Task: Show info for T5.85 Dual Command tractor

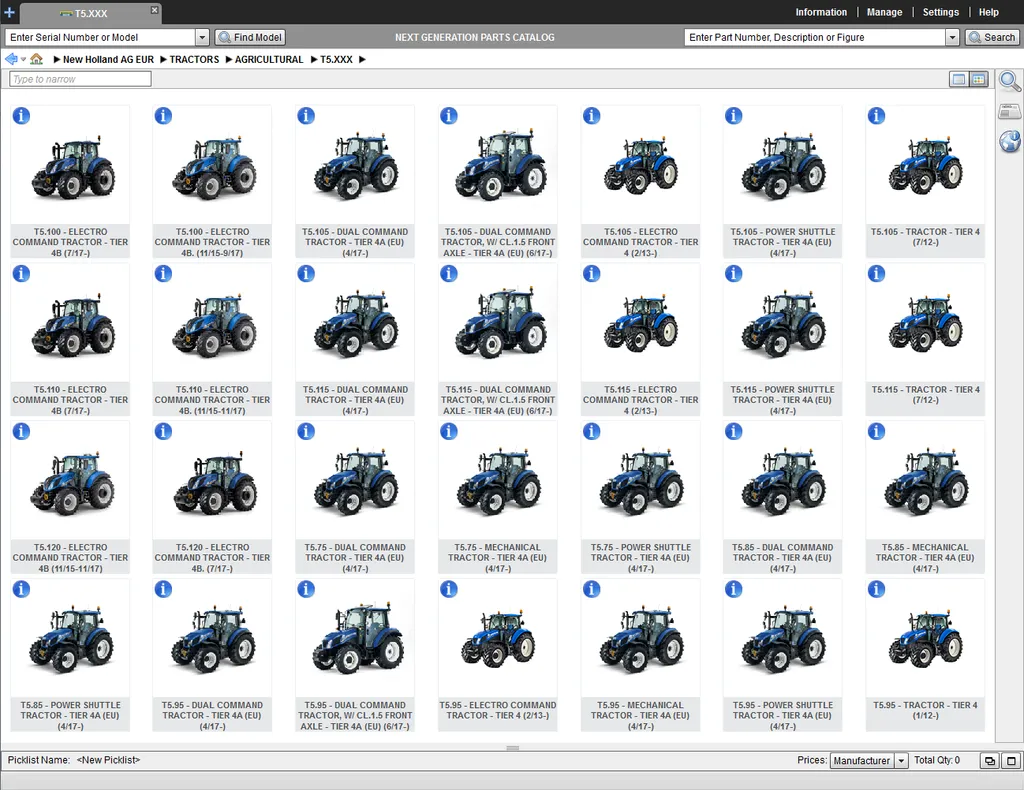Action: point(733,432)
